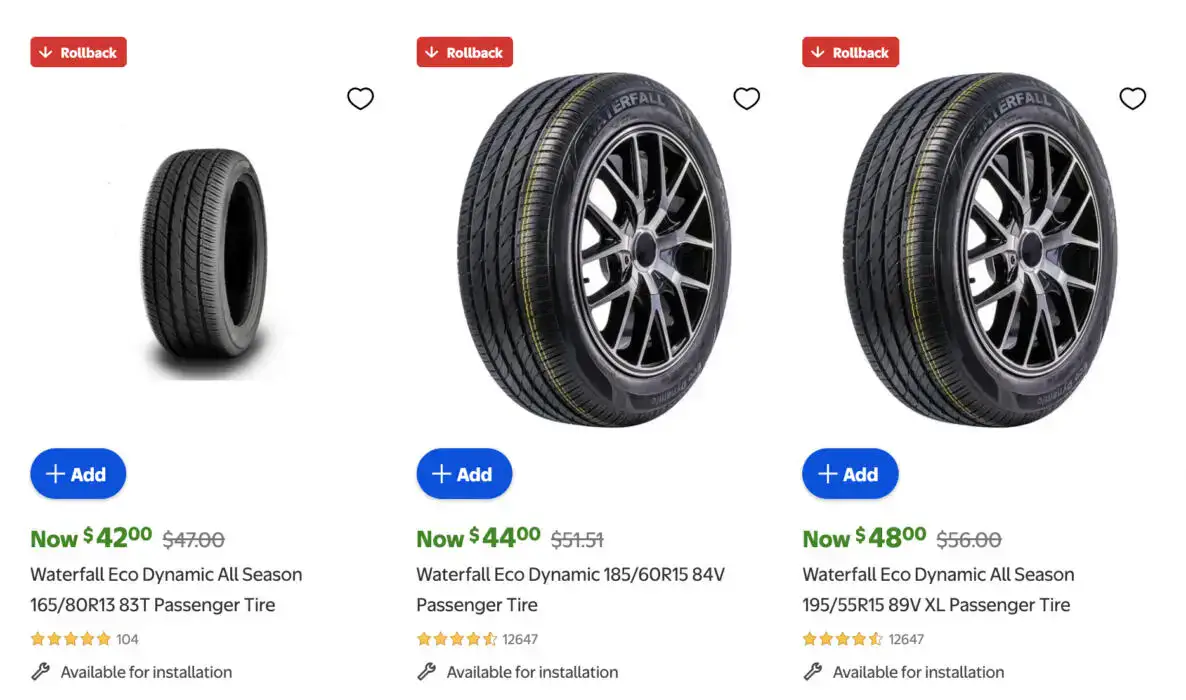Open Waterfall Eco Dynamic 195/55R15 89V XL link
Image resolution: width=1186 pixels, height=700 pixels.
938,590
